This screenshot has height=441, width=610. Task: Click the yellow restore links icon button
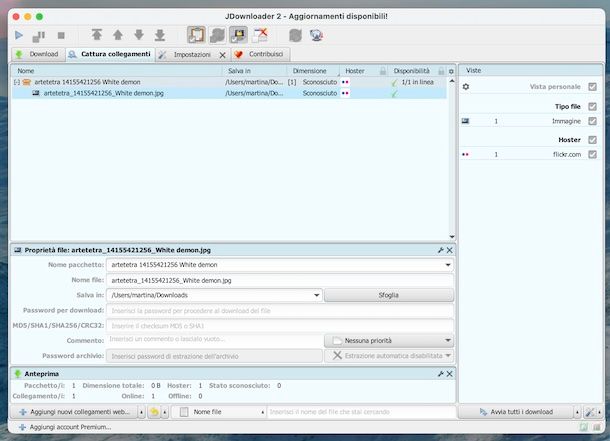154,412
